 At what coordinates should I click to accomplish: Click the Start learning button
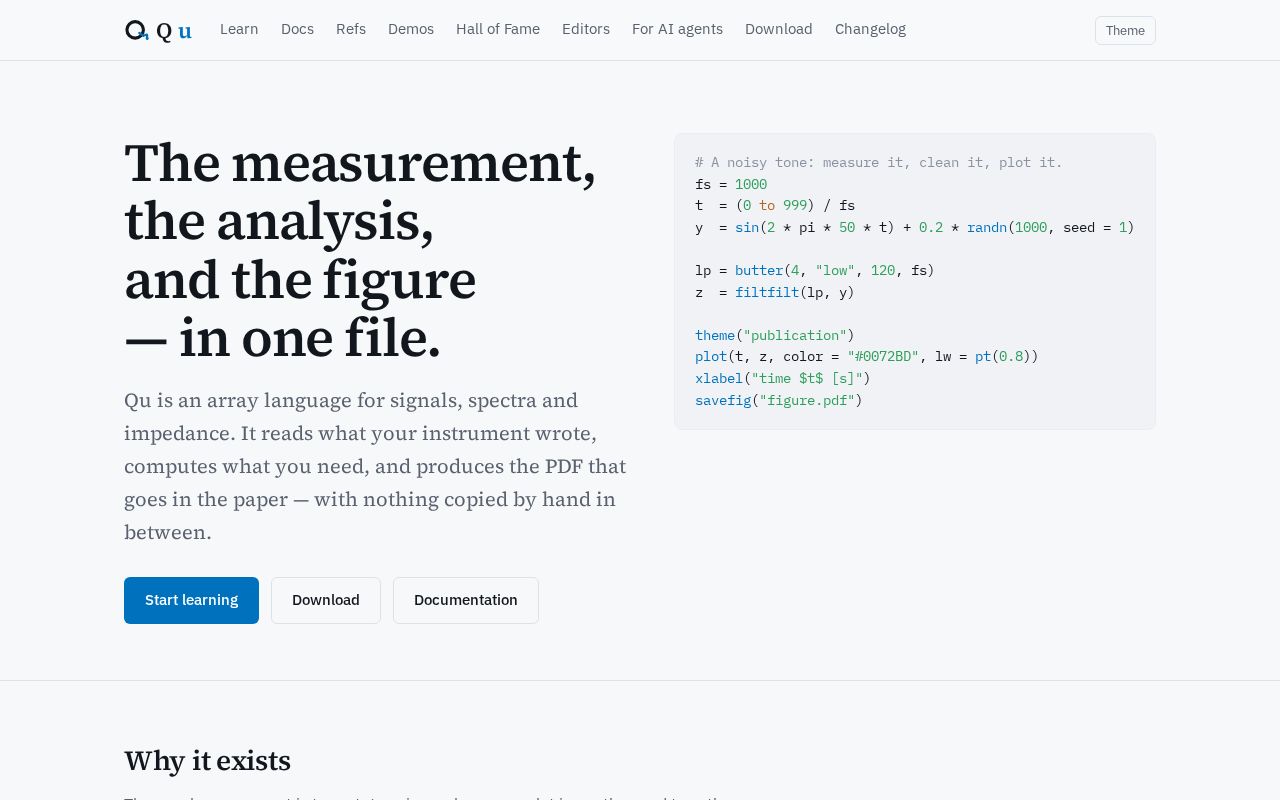(191, 600)
